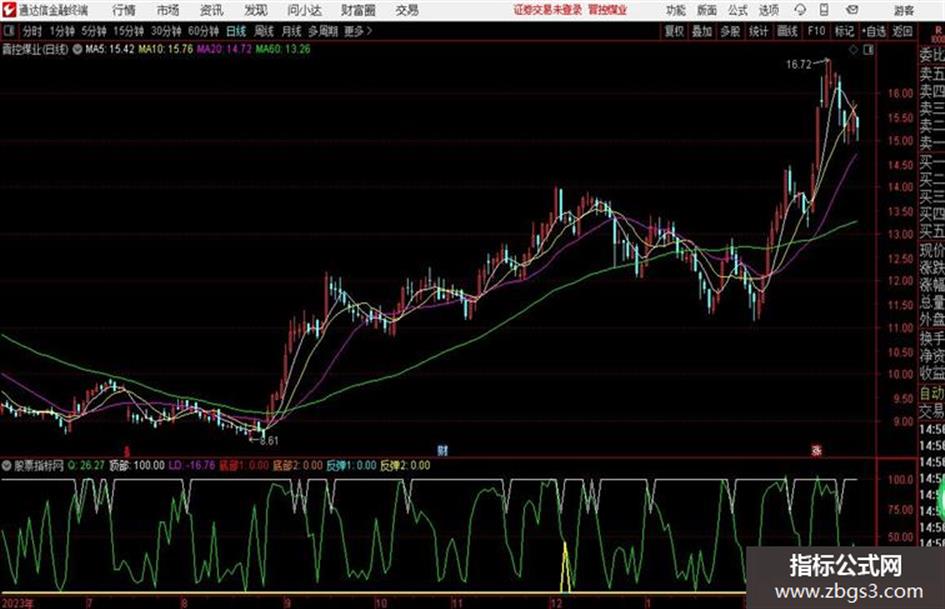Image resolution: width=945 pixels, height=609 pixels.
Task: Click the 反弹1: 0.00 indicator value
Action: 351,465
